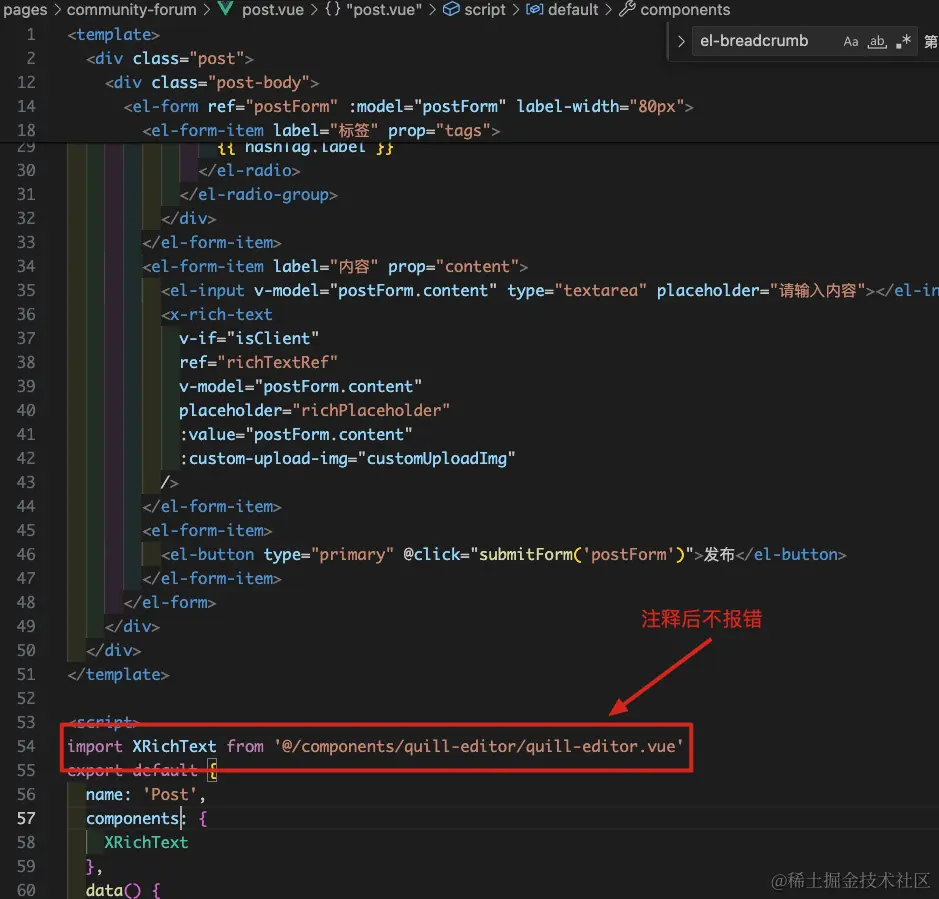
Task: Click sticky line el-form ref="postForm"
Action: click(x=408, y=107)
